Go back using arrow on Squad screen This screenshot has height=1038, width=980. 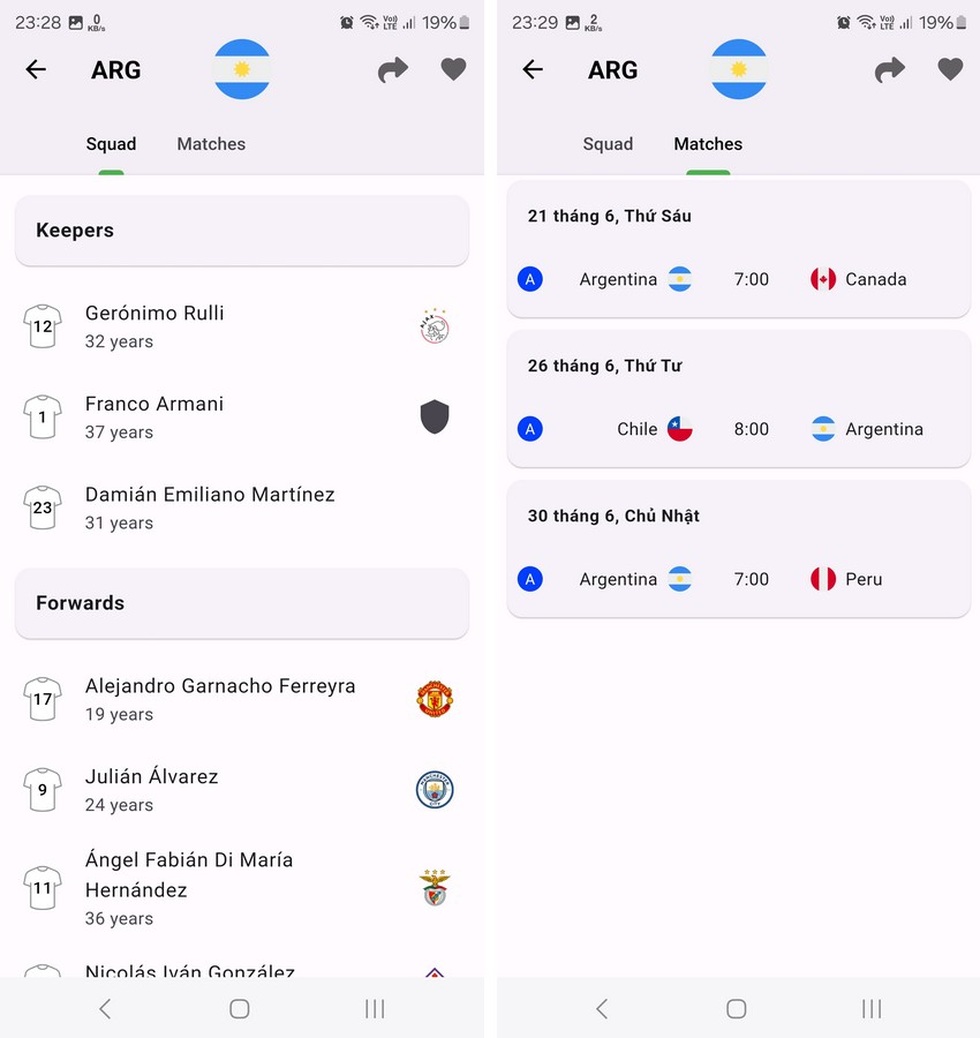coord(36,69)
